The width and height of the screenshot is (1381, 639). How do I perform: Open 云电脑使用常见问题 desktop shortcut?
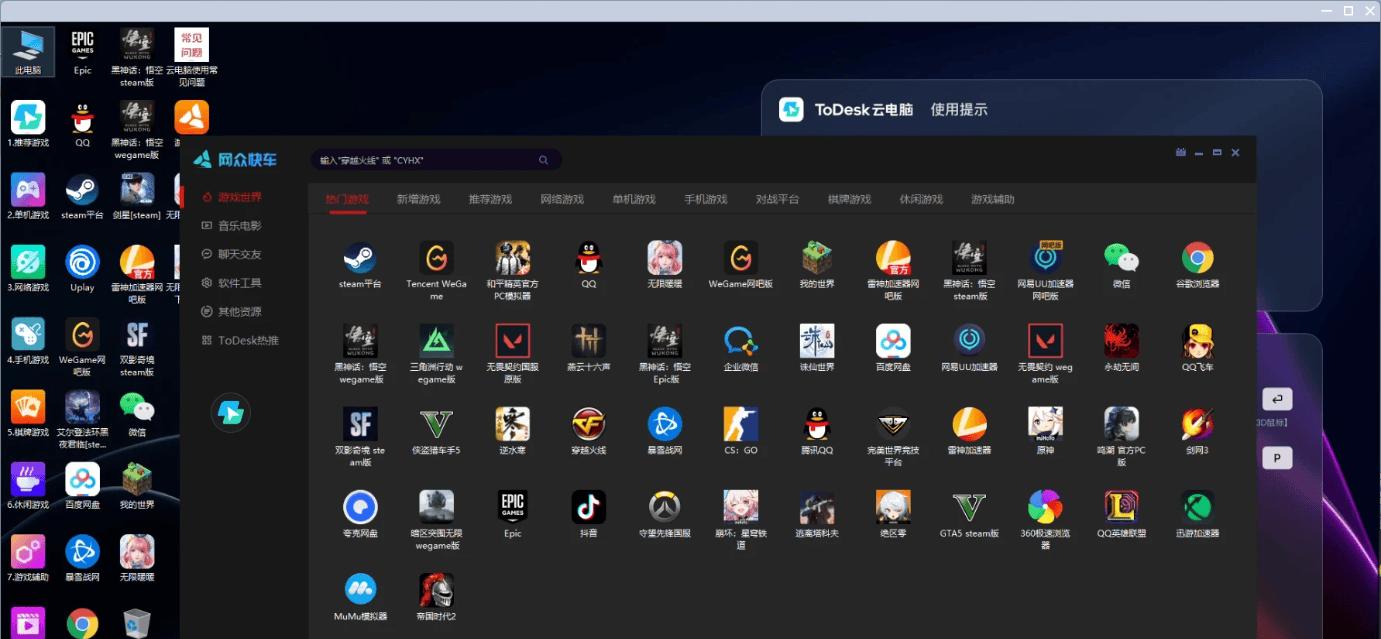coord(192,58)
